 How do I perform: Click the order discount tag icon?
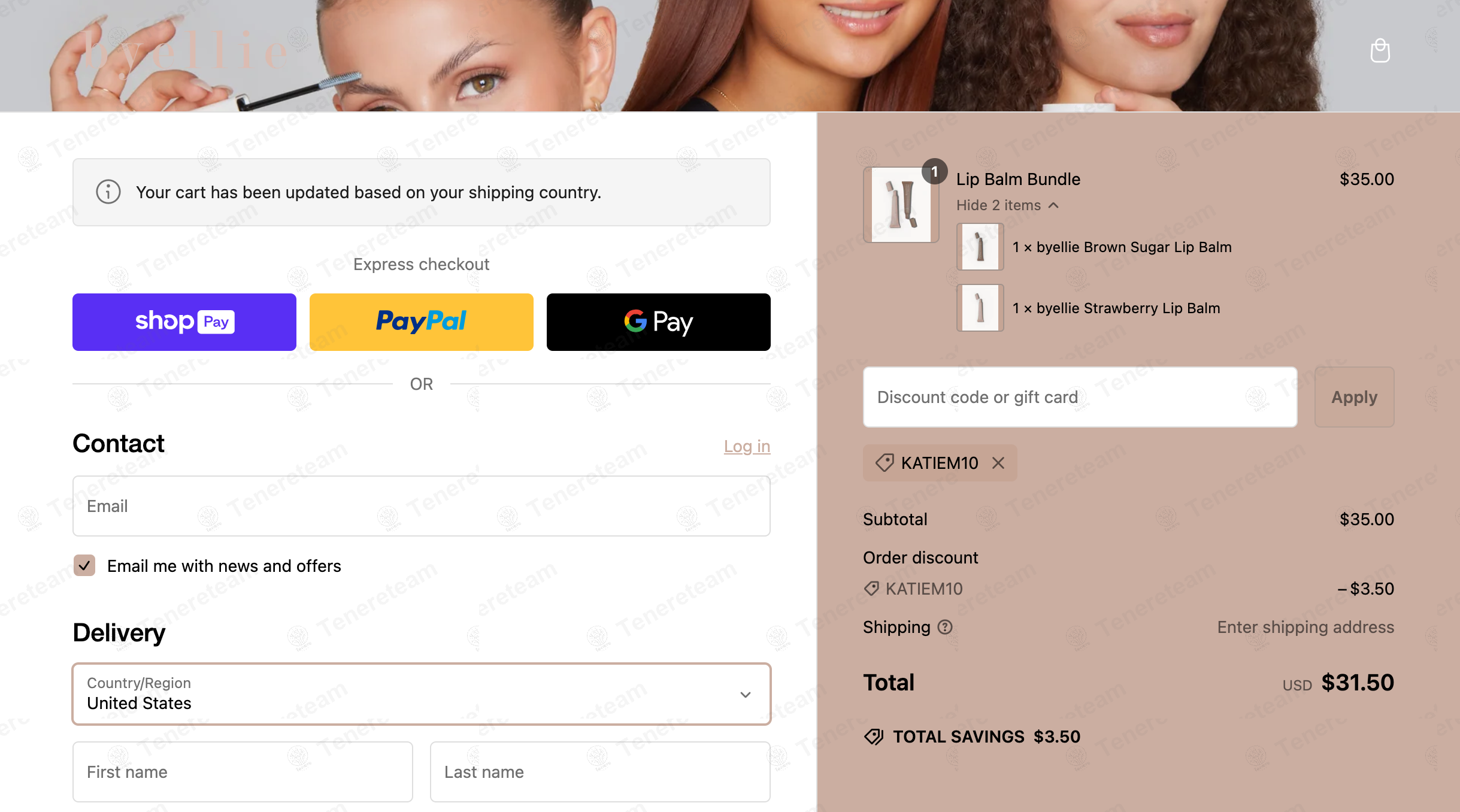pos(871,589)
